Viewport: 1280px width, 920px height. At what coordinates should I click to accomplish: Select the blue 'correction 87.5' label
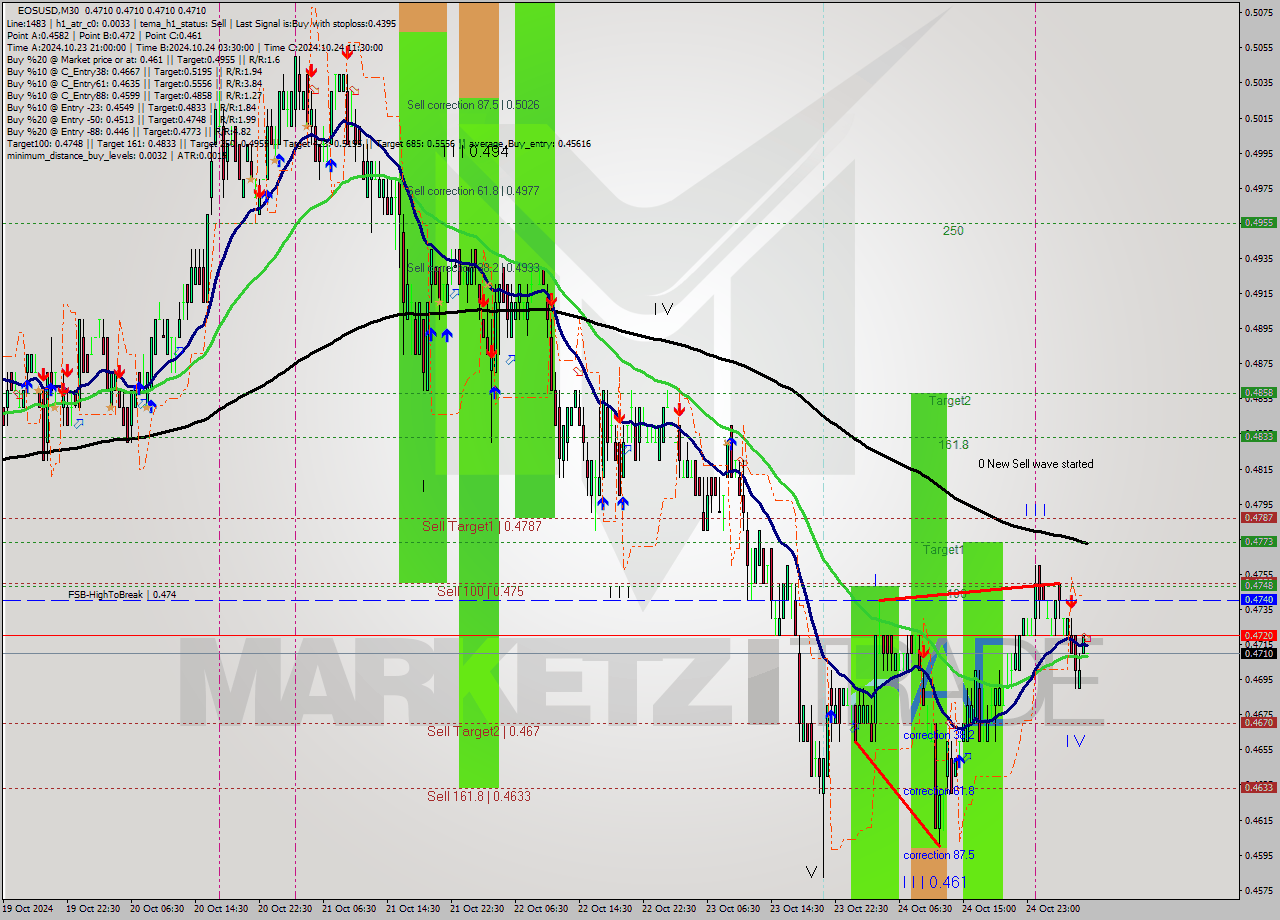[938, 855]
